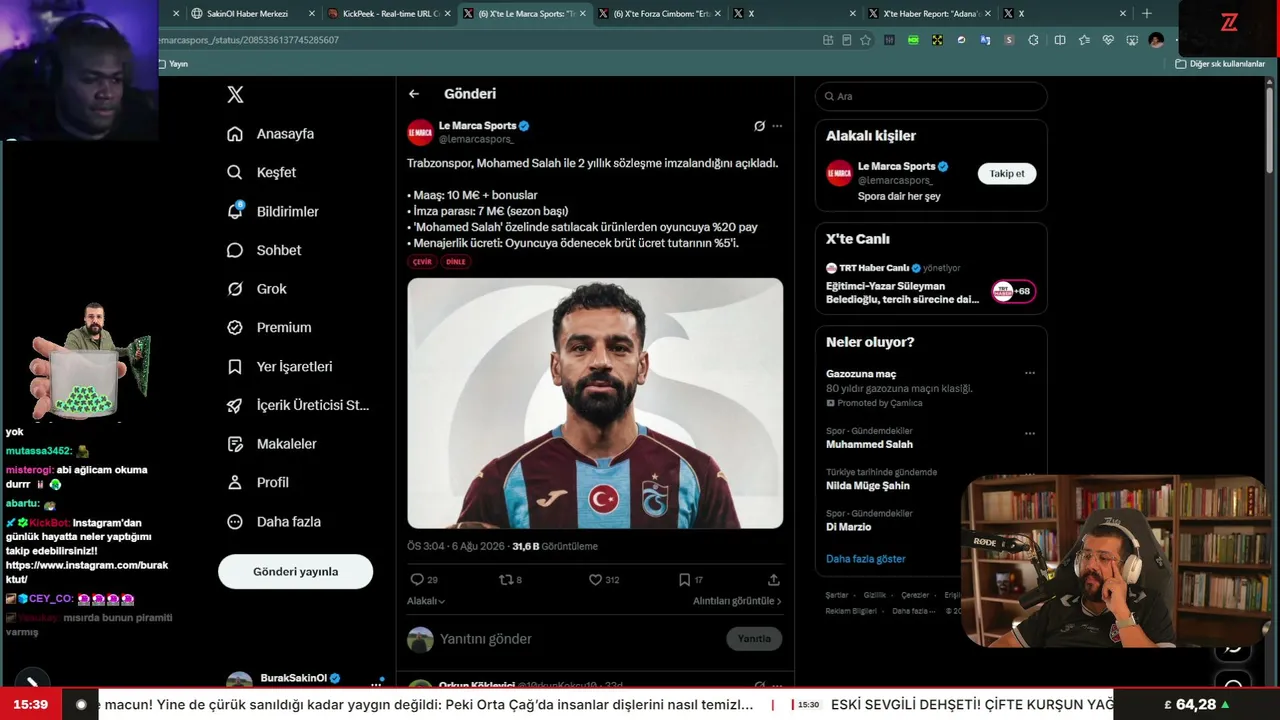Open the Reklam Bilgileri footer link
Screen dimensions: 1280x720
(853, 611)
